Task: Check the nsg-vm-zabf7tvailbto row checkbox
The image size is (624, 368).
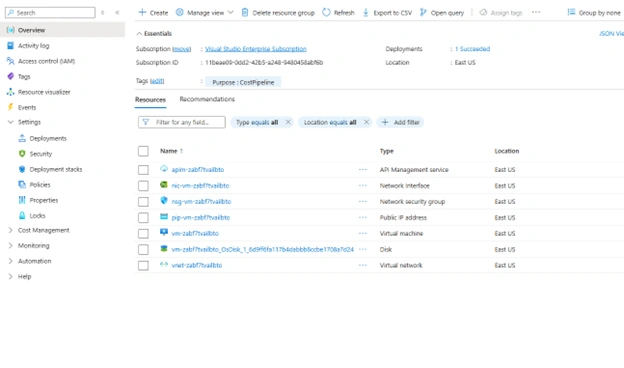Action: [143, 202]
